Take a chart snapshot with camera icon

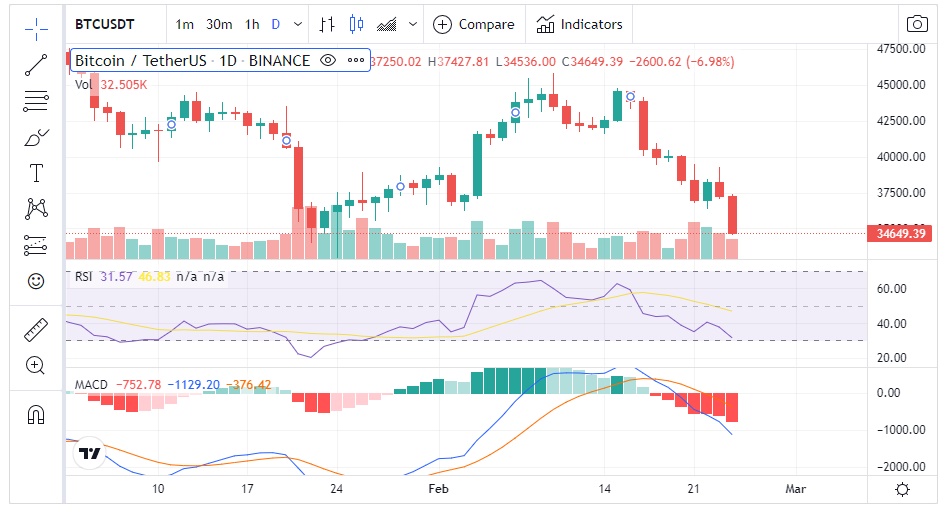[917, 24]
